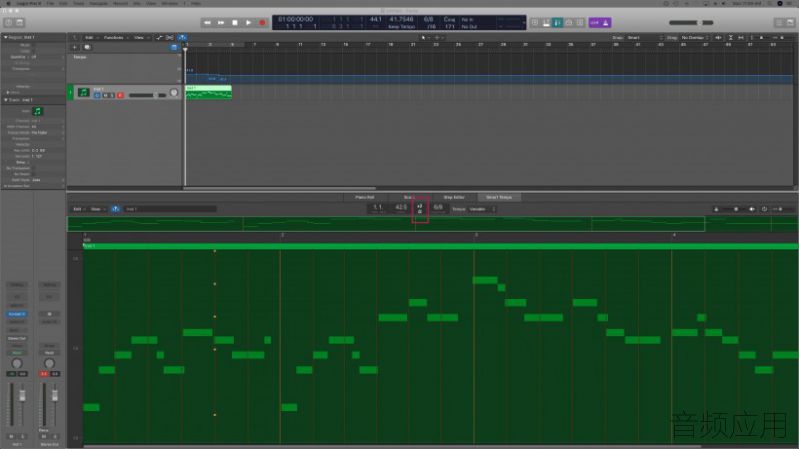
Task: Click the purple count-in button
Action: click(x=595, y=23)
